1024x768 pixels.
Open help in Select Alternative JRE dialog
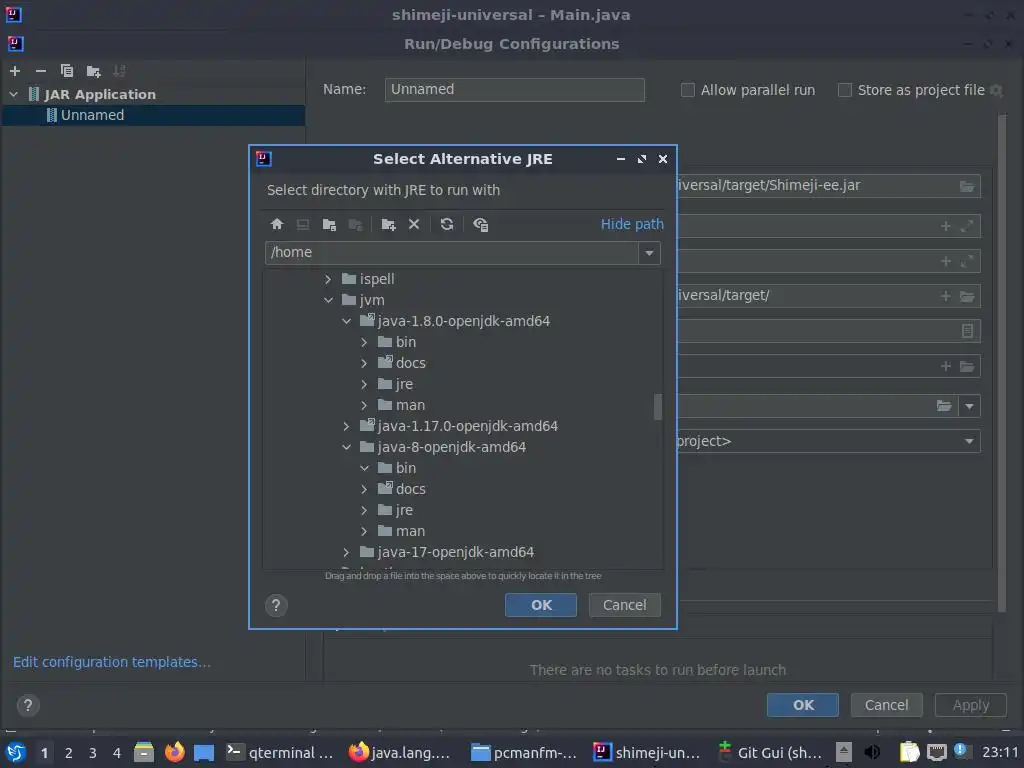(x=276, y=605)
